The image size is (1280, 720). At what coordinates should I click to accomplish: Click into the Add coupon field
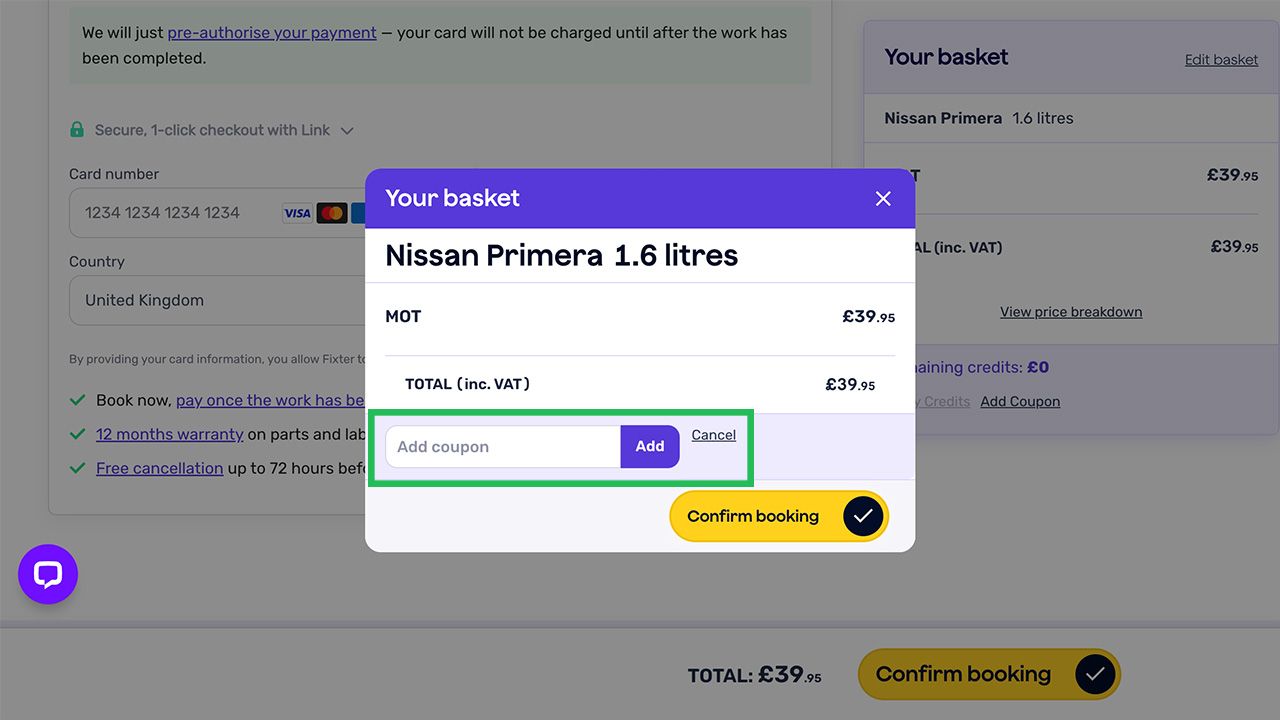pyautogui.click(x=502, y=447)
